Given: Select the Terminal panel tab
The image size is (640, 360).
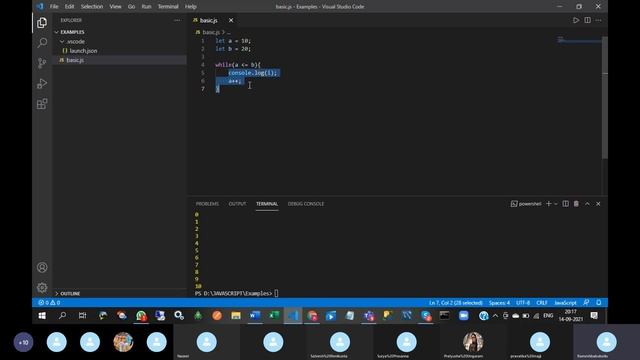Looking at the screenshot, I should click(x=267, y=204).
